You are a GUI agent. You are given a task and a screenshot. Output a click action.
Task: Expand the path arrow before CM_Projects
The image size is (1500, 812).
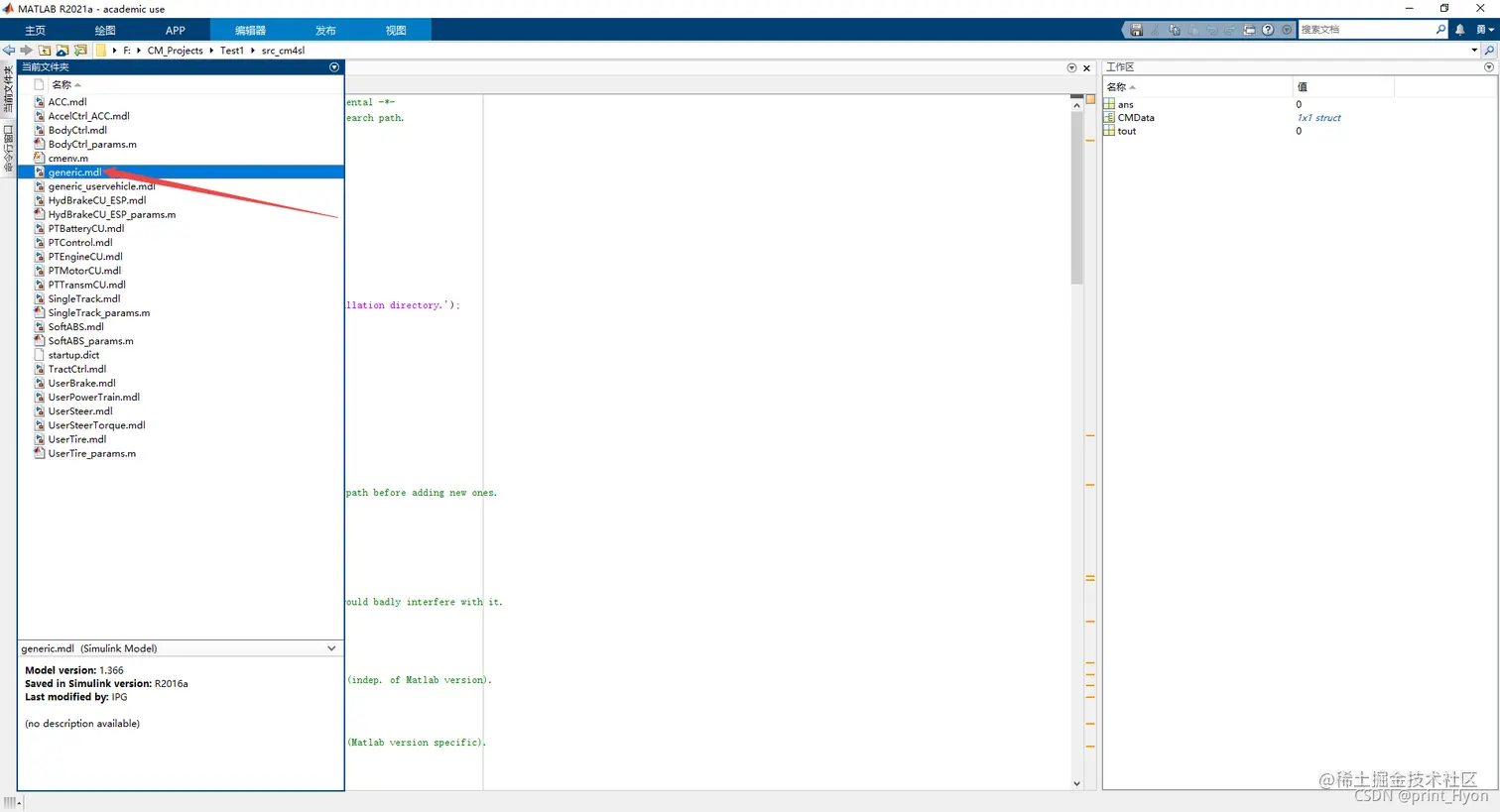[138, 50]
